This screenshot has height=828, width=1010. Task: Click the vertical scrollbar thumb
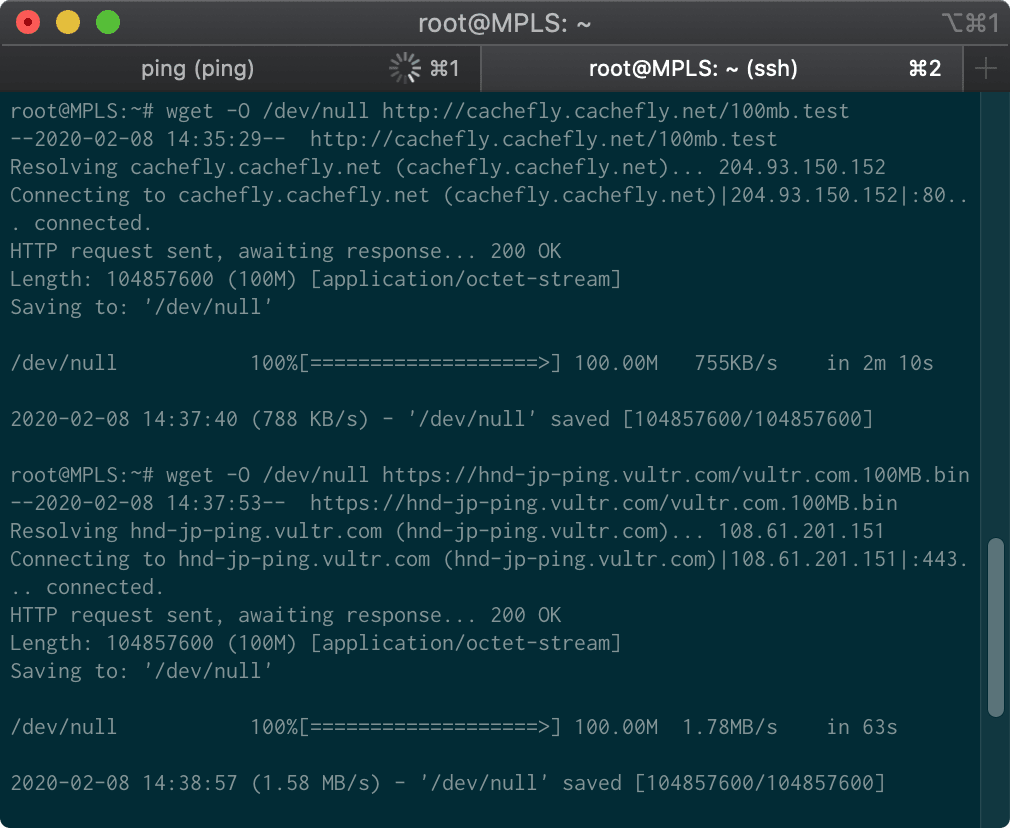[995, 627]
